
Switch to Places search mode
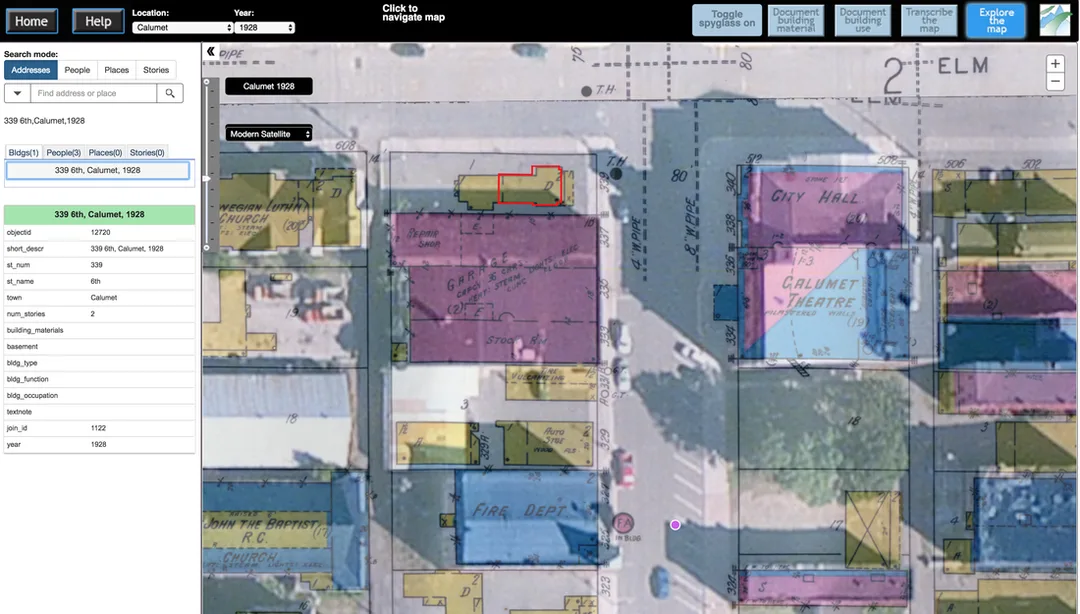coord(116,70)
